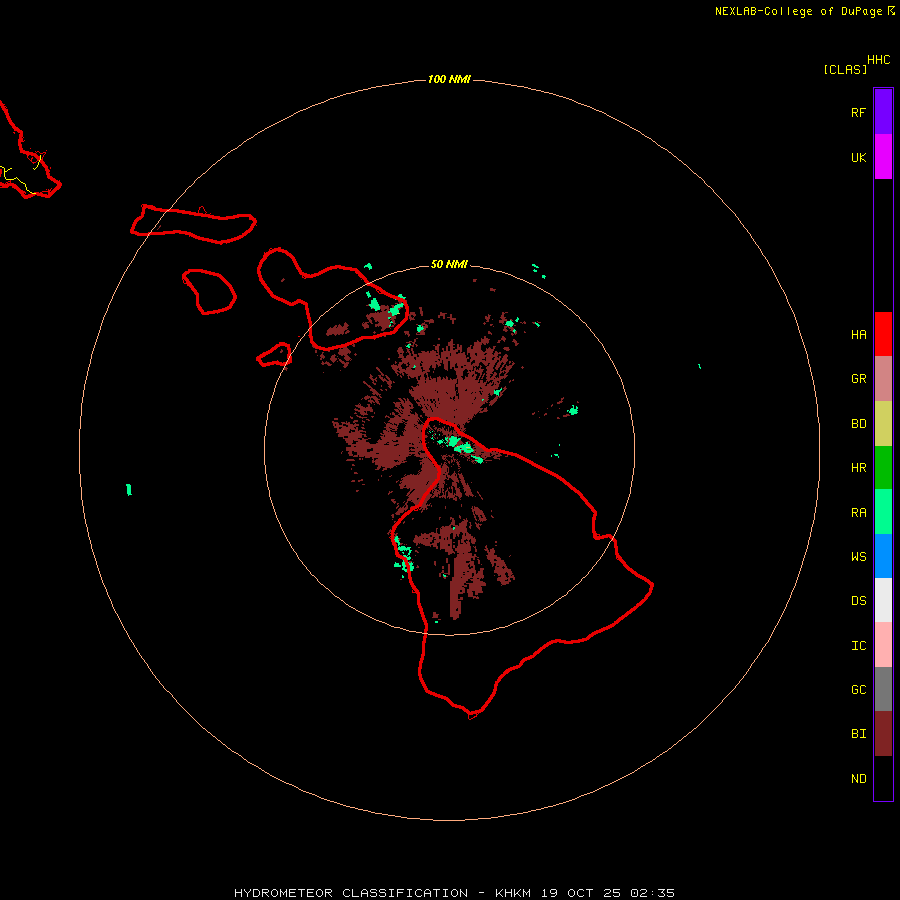
Task: Click the 02:35 timestamp
Action: tap(652, 893)
